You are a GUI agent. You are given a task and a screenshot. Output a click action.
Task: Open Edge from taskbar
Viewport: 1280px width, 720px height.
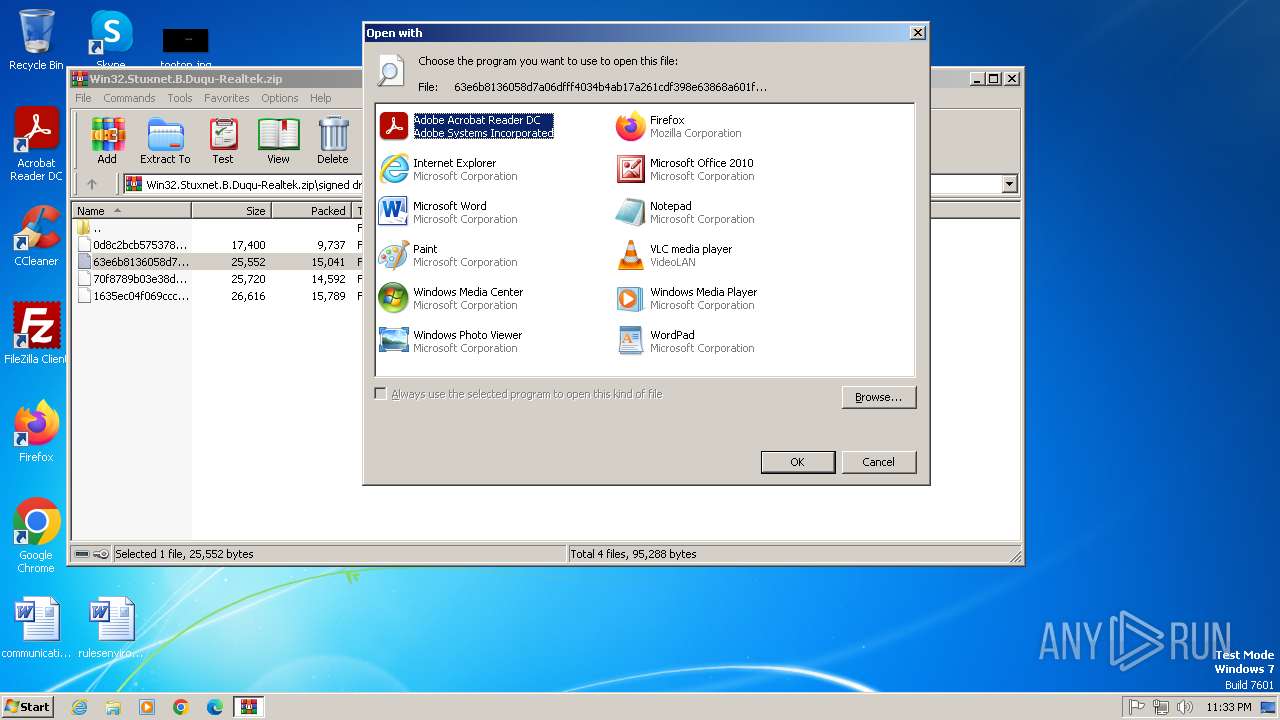215,707
